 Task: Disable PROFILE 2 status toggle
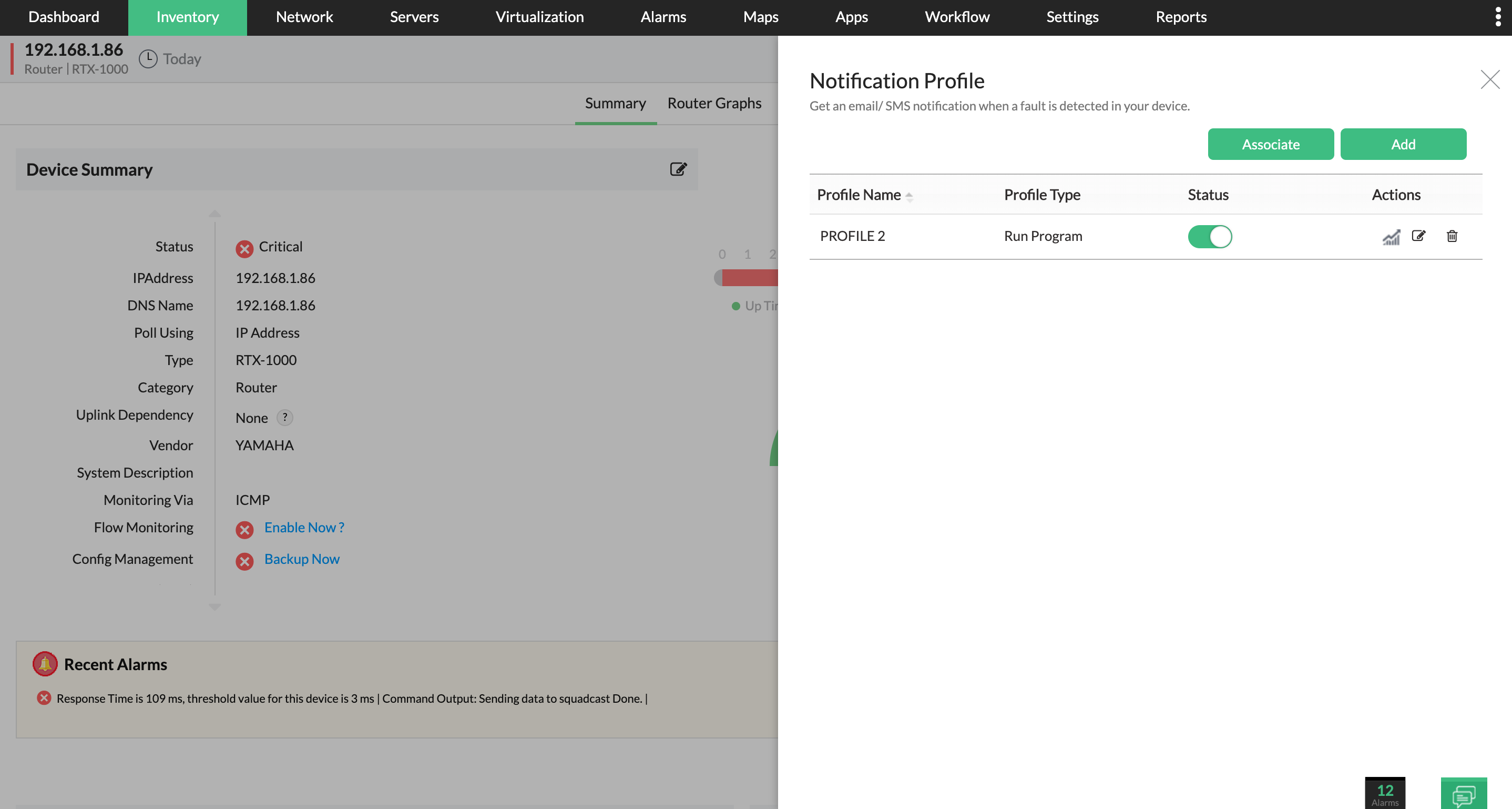coord(1210,237)
